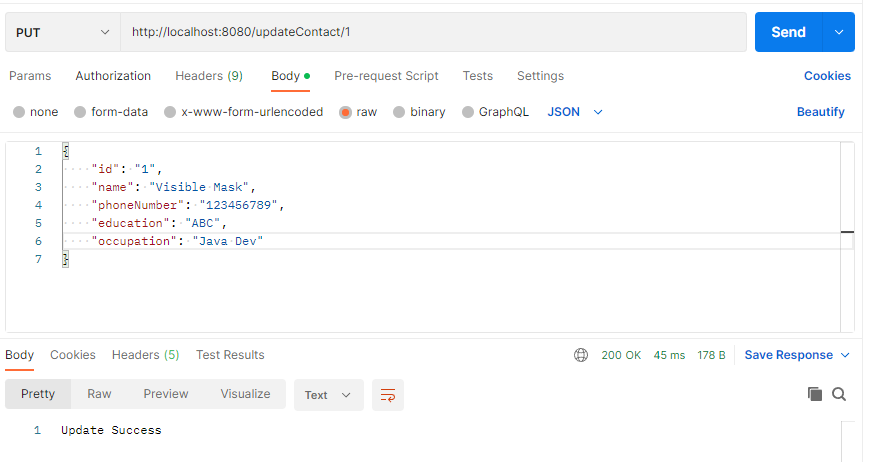
Task: Toggle word wrap icon in response
Action: click(387, 395)
